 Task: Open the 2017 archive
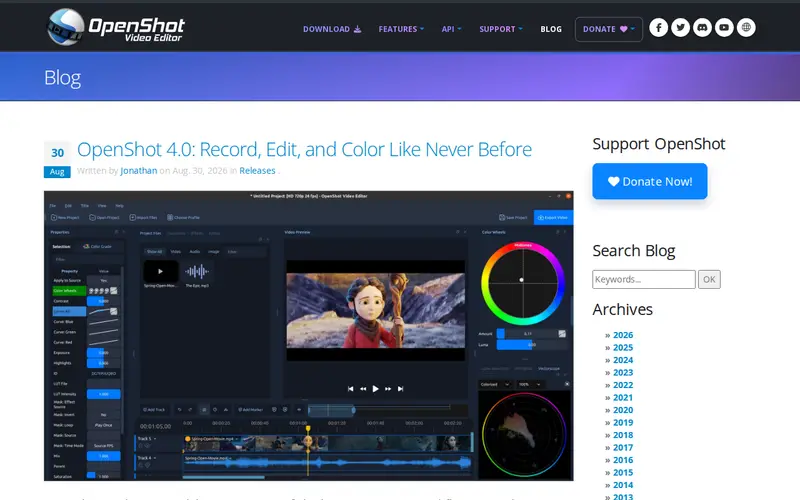coord(623,447)
